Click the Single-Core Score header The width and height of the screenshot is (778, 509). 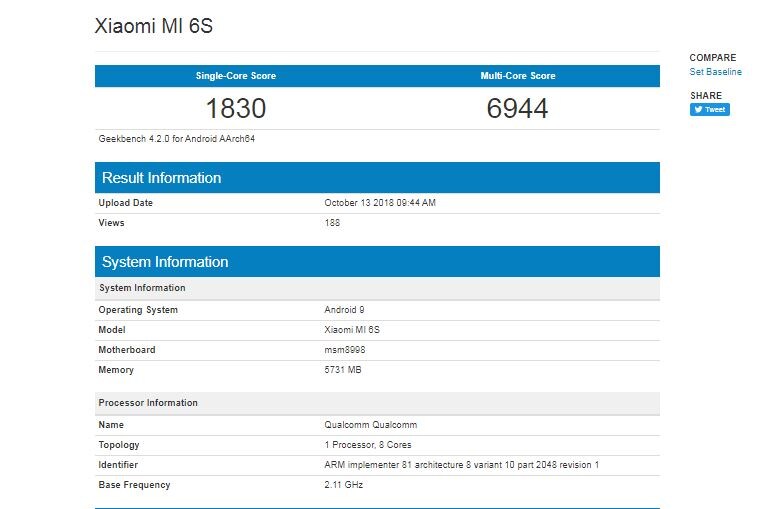pyautogui.click(x=236, y=76)
